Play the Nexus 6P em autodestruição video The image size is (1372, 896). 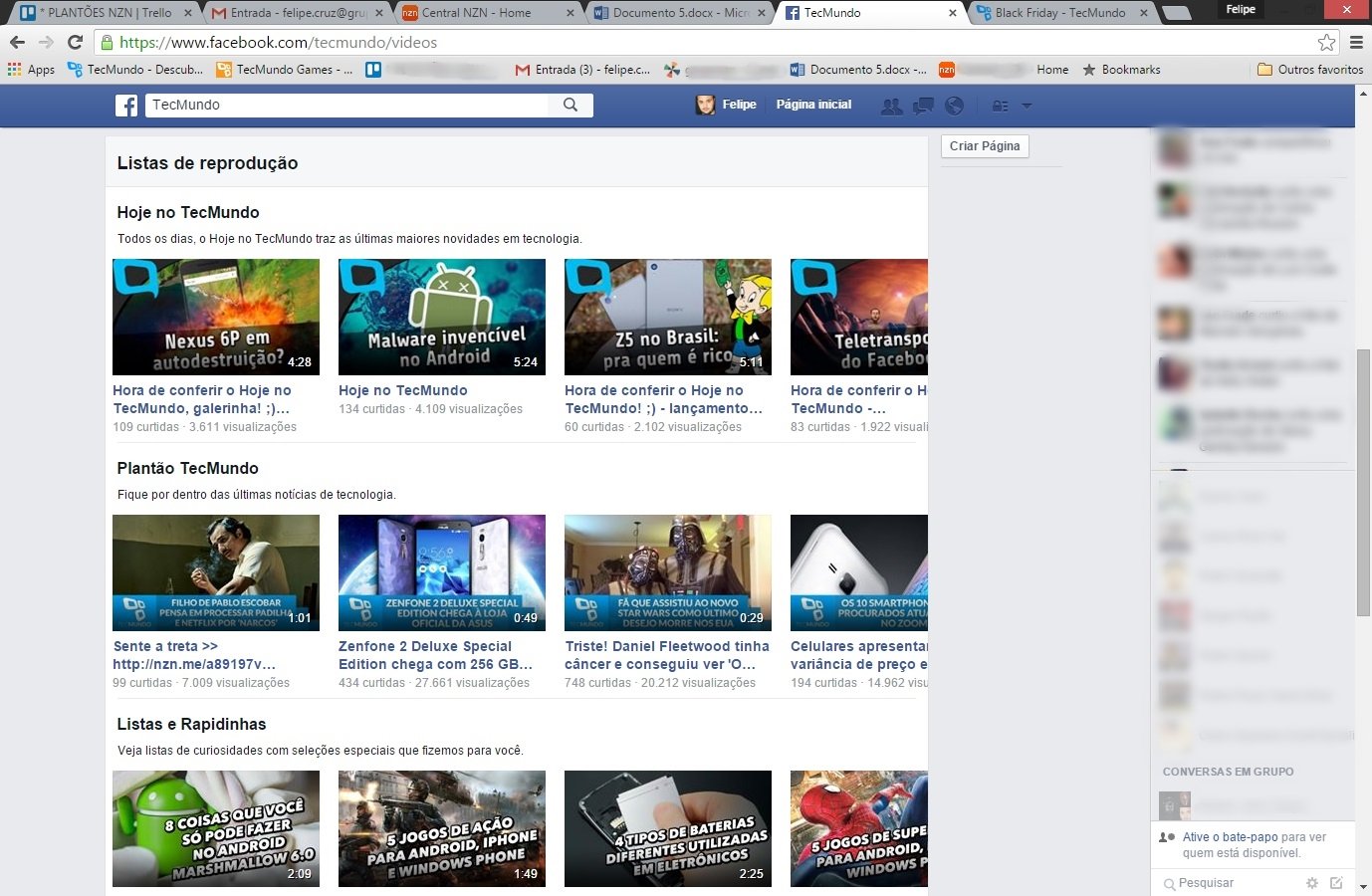(216, 317)
